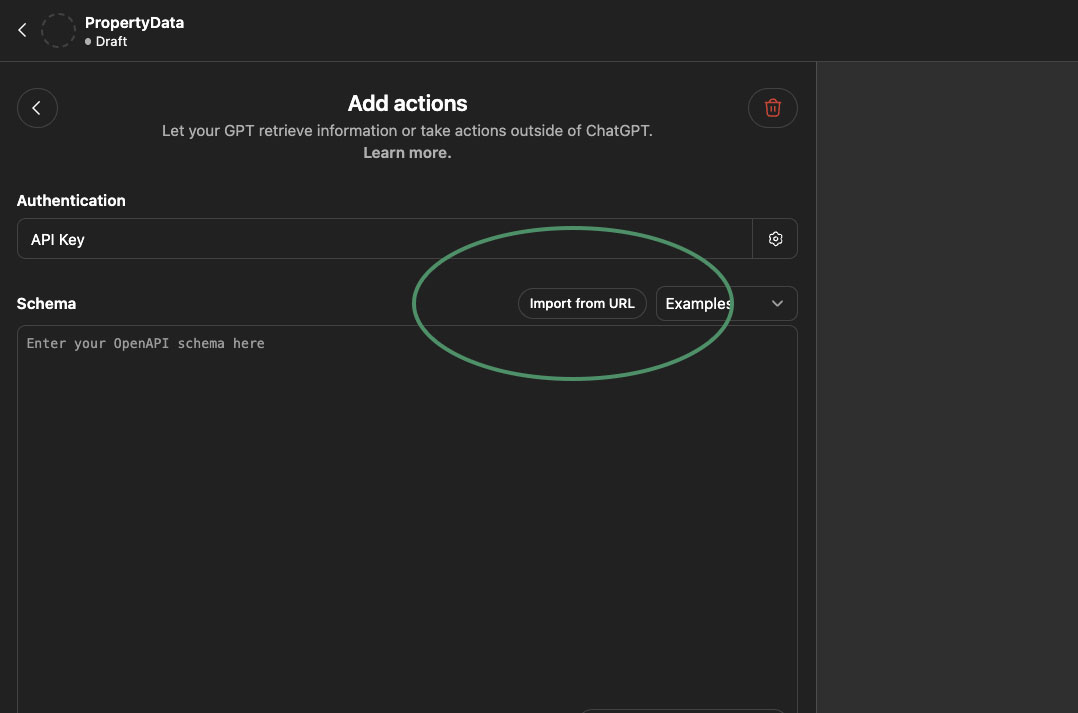Click the grey status dot beside Draft
This screenshot has height=713, width=1078.
click(88, 42)
